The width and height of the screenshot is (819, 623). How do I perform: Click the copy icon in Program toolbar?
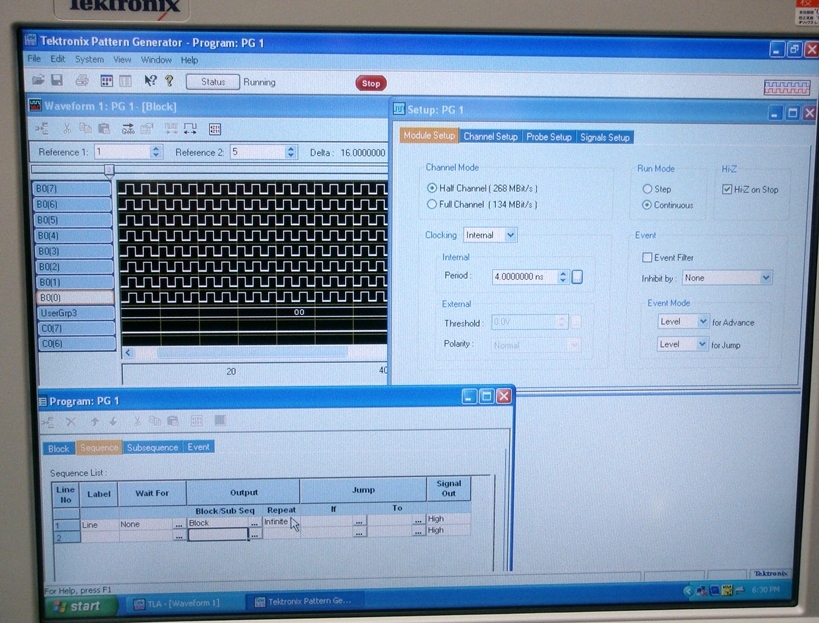(x=155, y=421)
